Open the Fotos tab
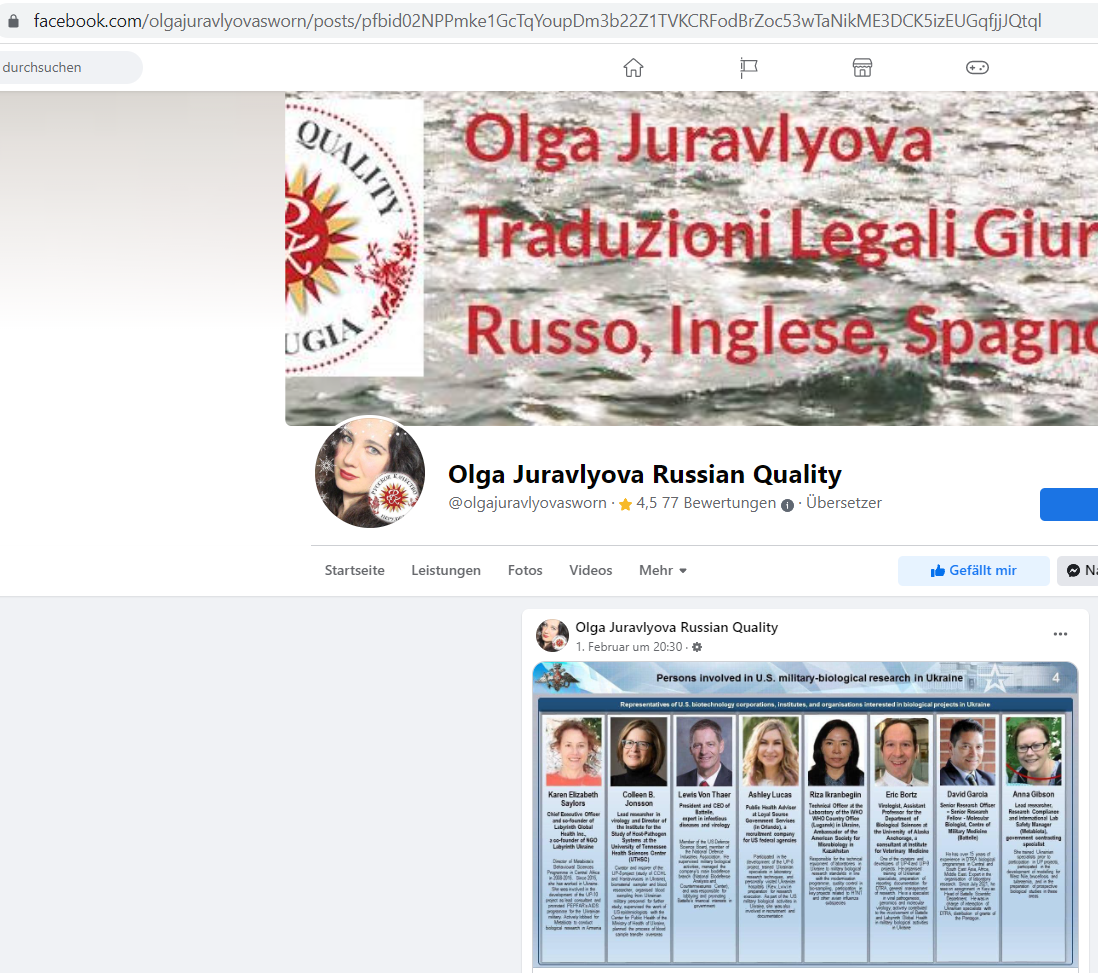 (525, 570)
